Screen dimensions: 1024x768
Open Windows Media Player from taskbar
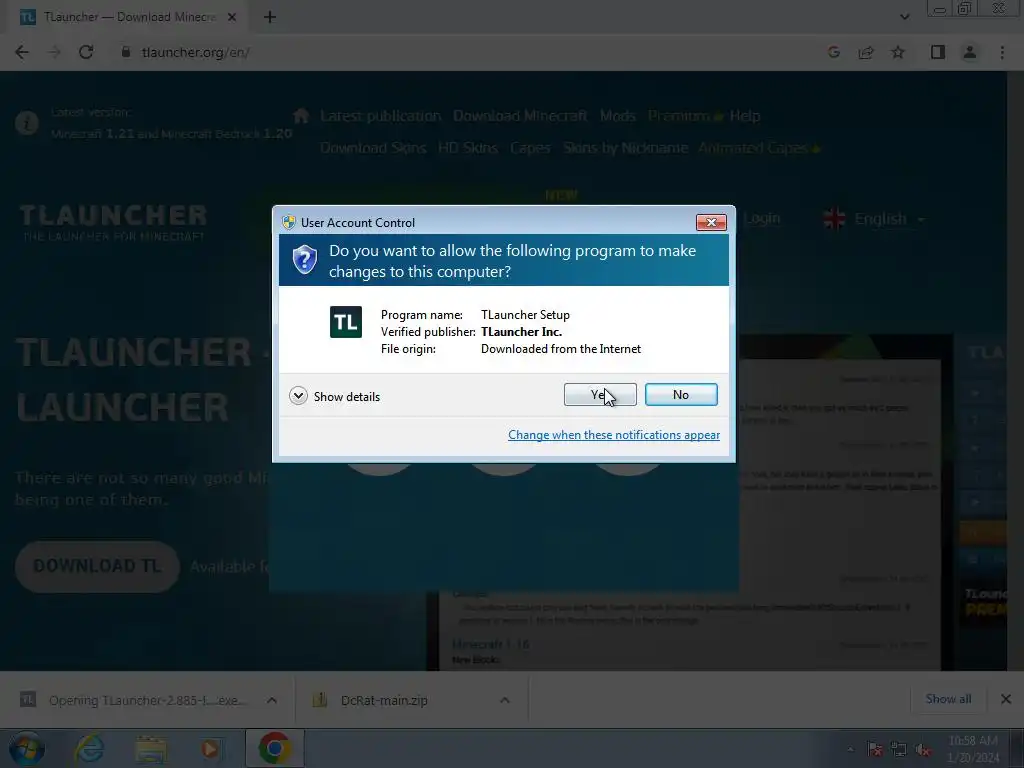tap(210, 749)
